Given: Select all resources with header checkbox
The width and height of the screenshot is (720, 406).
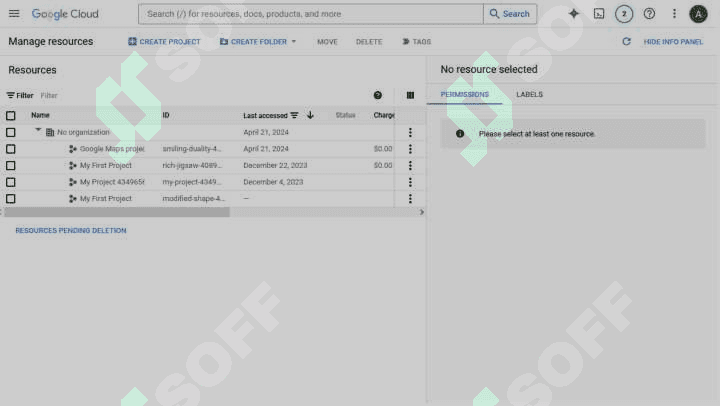Looking at the screenshot, I should (x=11, y=115).
